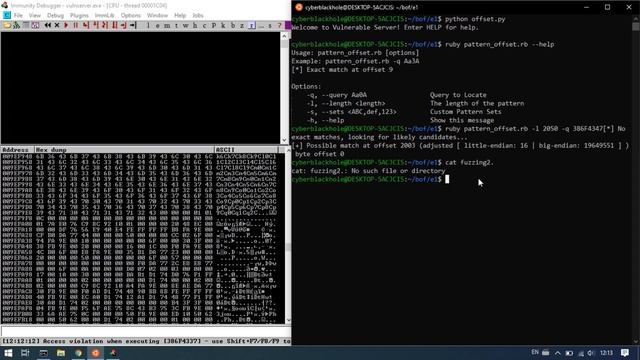Open the Jobs menu
Screen dimensions: 640x360
[198, 16]
